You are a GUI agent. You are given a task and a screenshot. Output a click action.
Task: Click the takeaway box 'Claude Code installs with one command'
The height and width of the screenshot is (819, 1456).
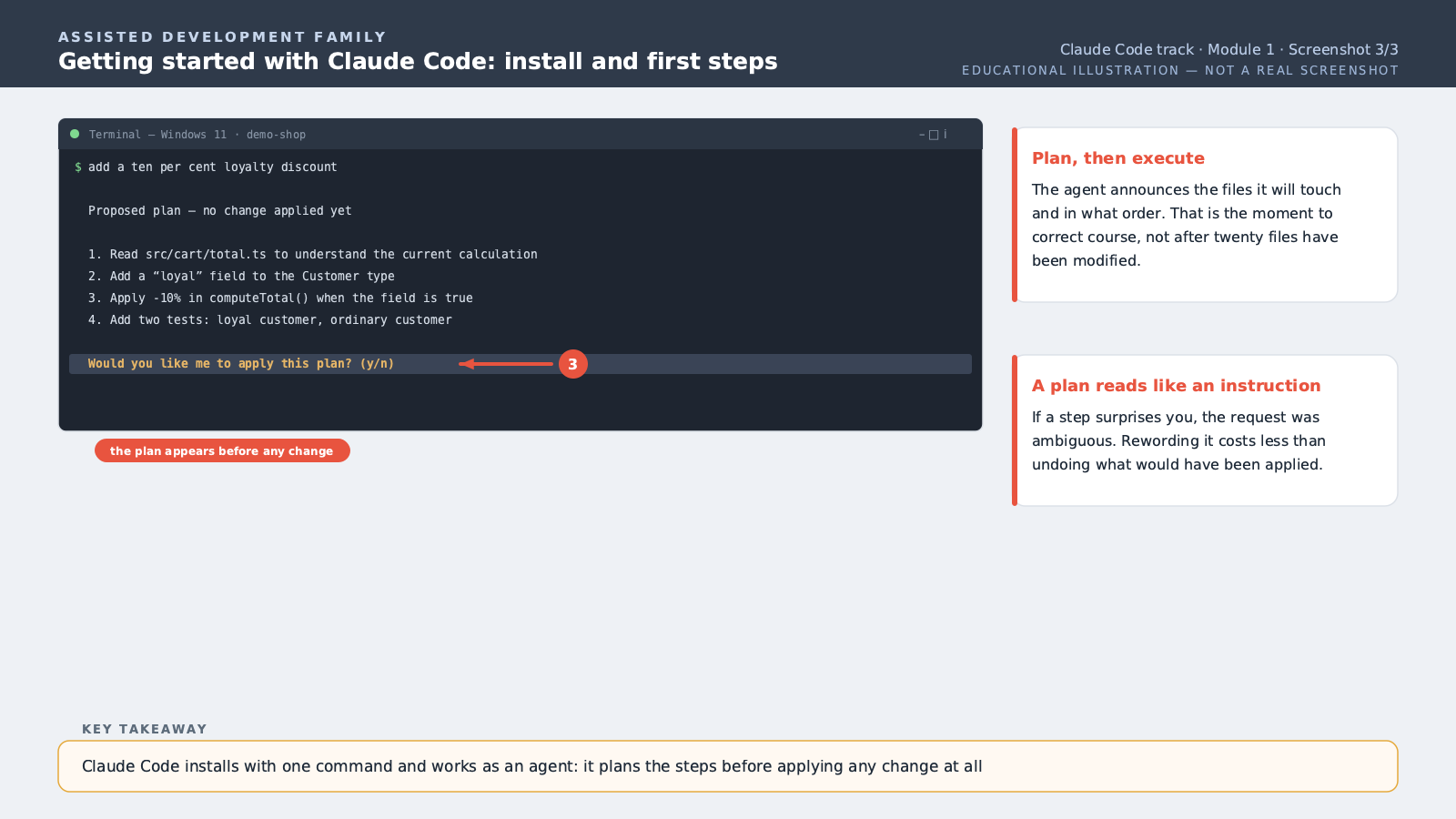[x=728, y=766]
